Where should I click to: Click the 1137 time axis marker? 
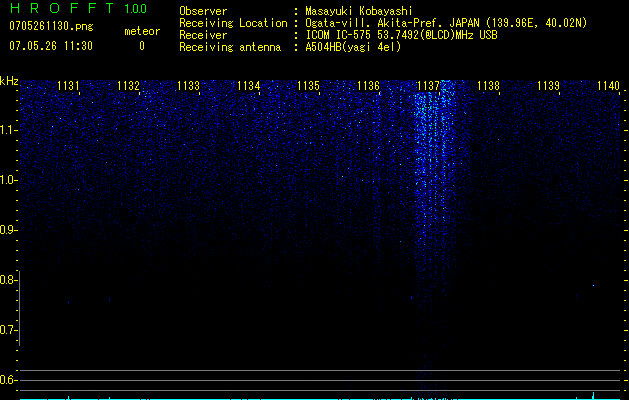[x=428, y=86]
